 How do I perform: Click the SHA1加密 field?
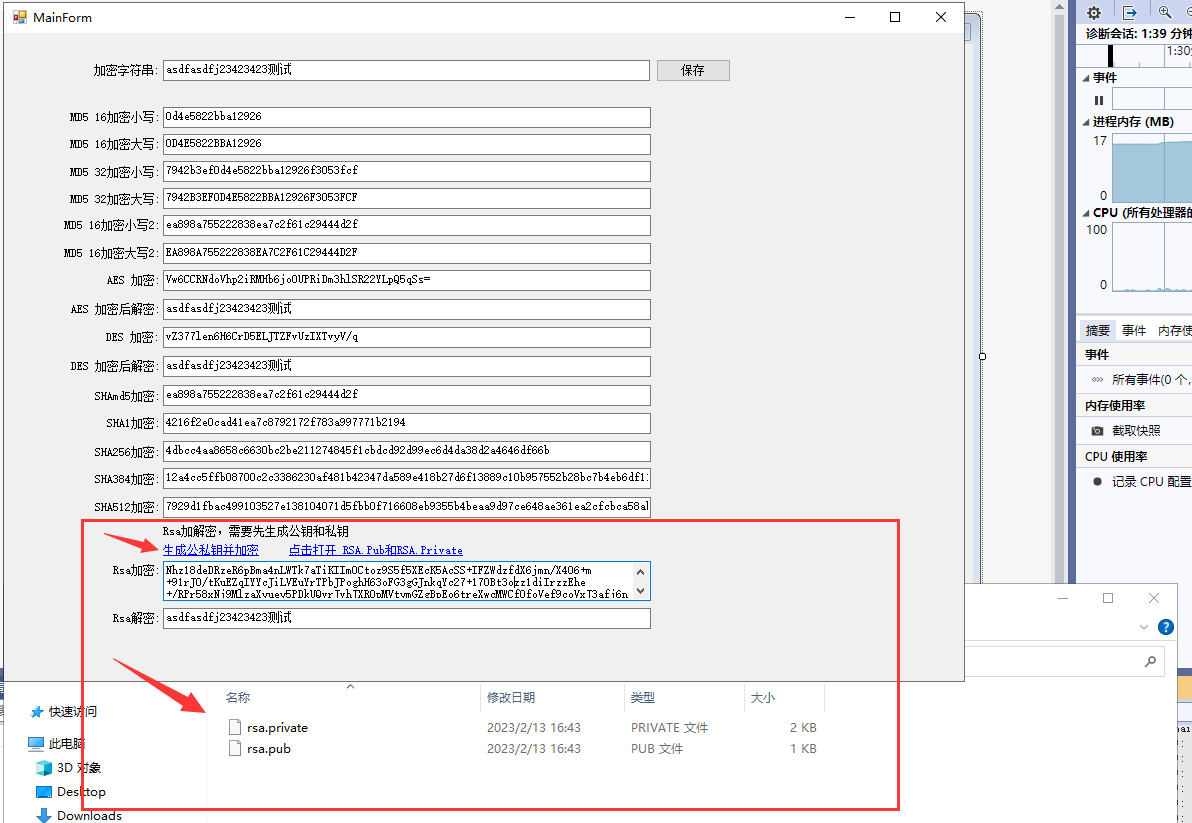tap(407, 423)
